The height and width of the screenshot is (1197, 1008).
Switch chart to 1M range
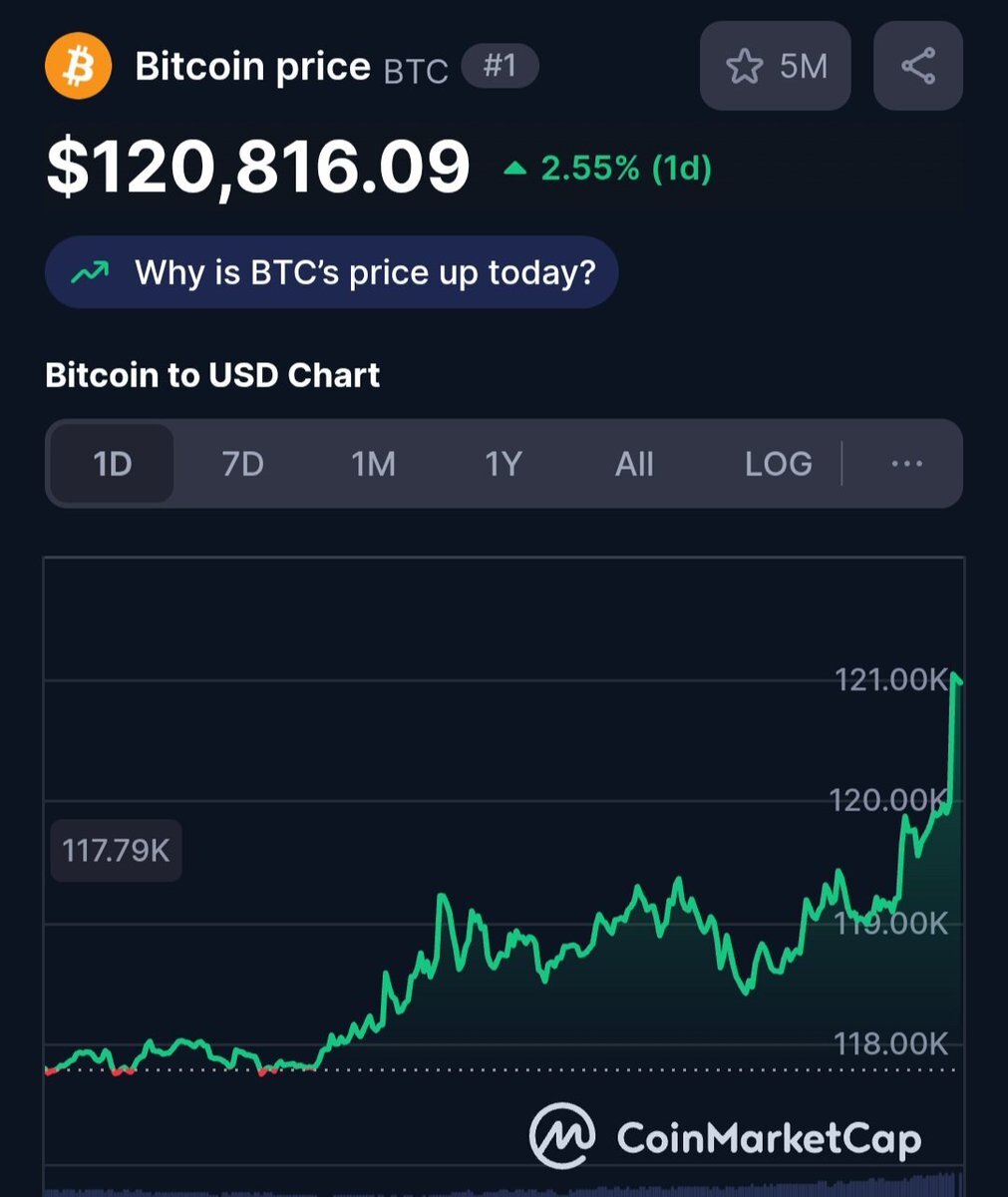[x=374, y=464]
